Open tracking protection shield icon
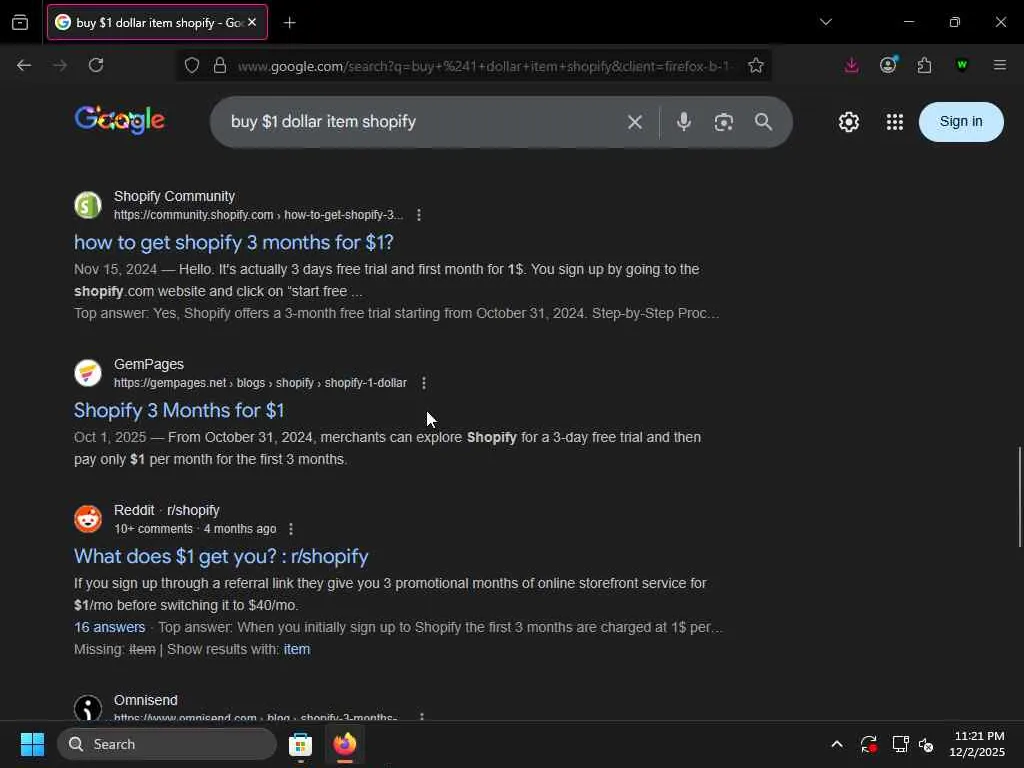 pyautogui.click(x=191, y=65)
